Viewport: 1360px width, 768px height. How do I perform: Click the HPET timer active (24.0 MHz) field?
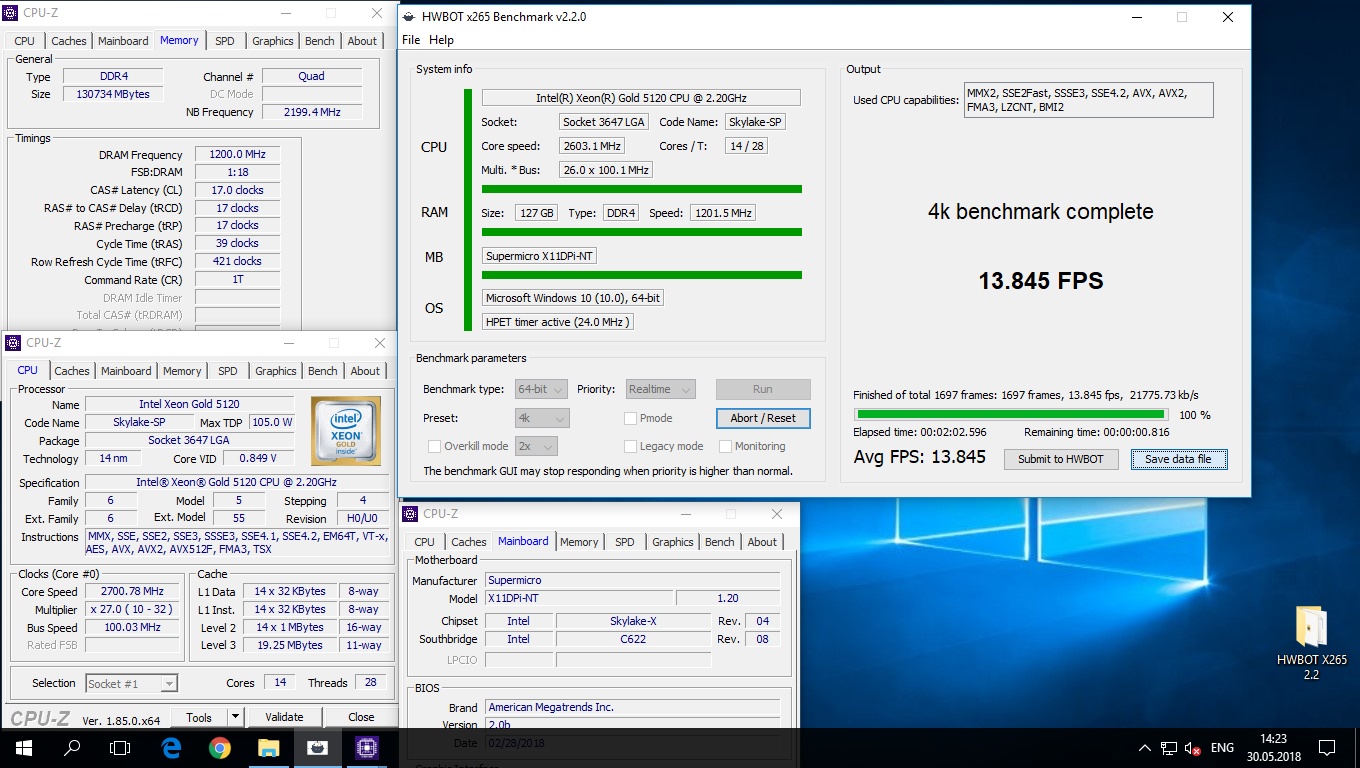(557, 322)
